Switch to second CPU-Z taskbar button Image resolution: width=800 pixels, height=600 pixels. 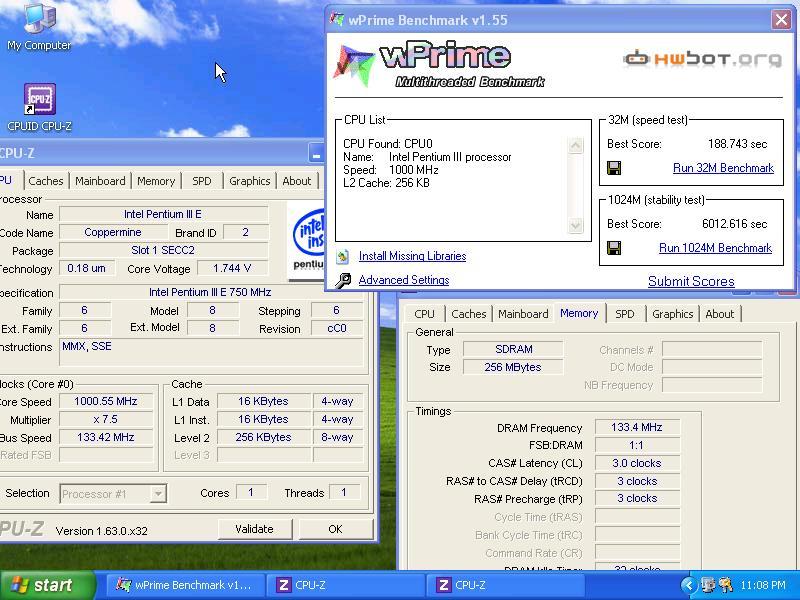click(x=506, y=585)
